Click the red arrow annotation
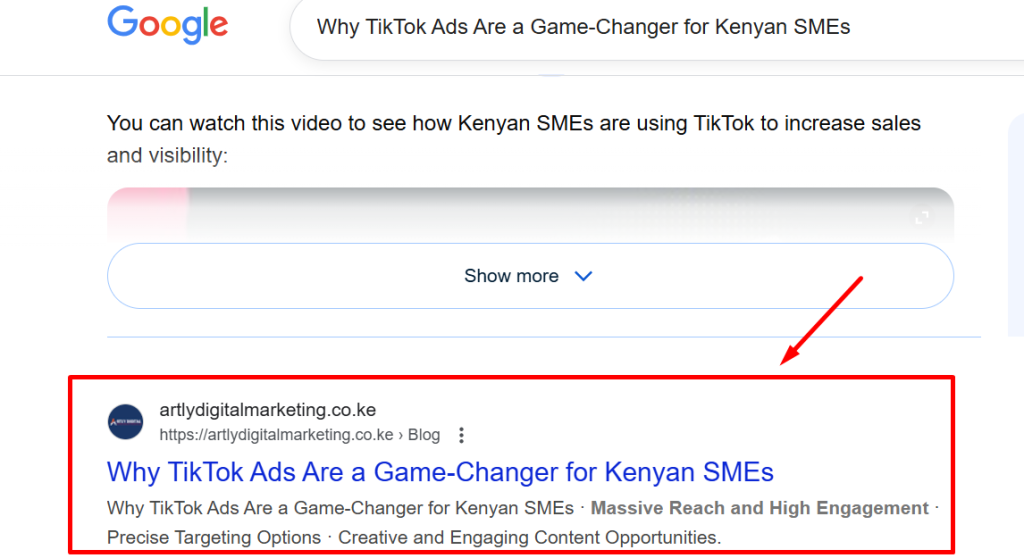This screenshot has width=1024, height=558. click(x=822, y=320)
